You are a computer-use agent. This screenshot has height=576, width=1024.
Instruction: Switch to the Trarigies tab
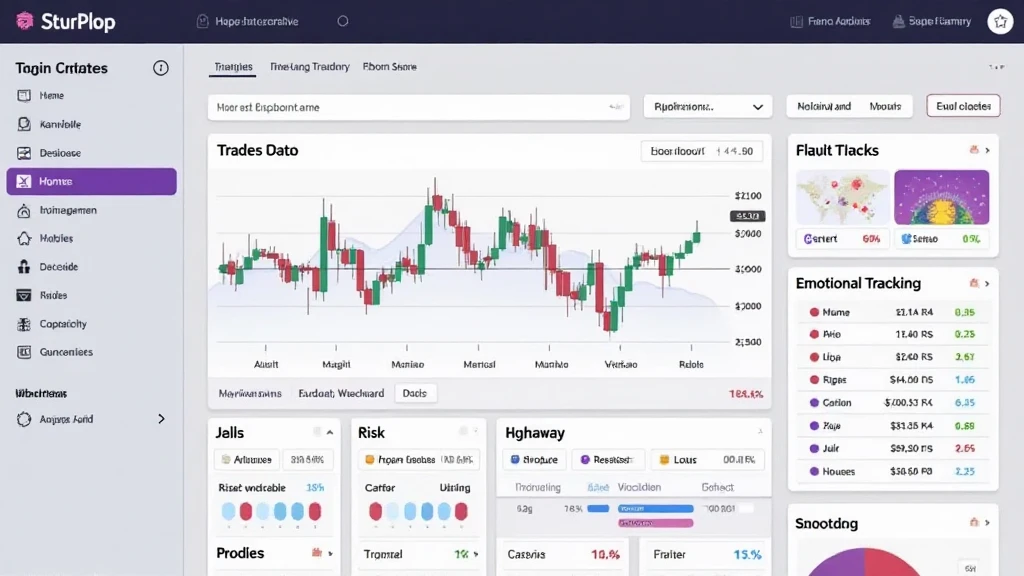(x=233, y=67)
